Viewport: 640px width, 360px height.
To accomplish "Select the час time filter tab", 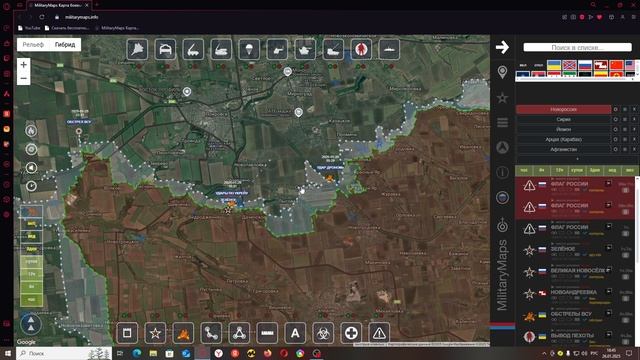I will 524,170.
